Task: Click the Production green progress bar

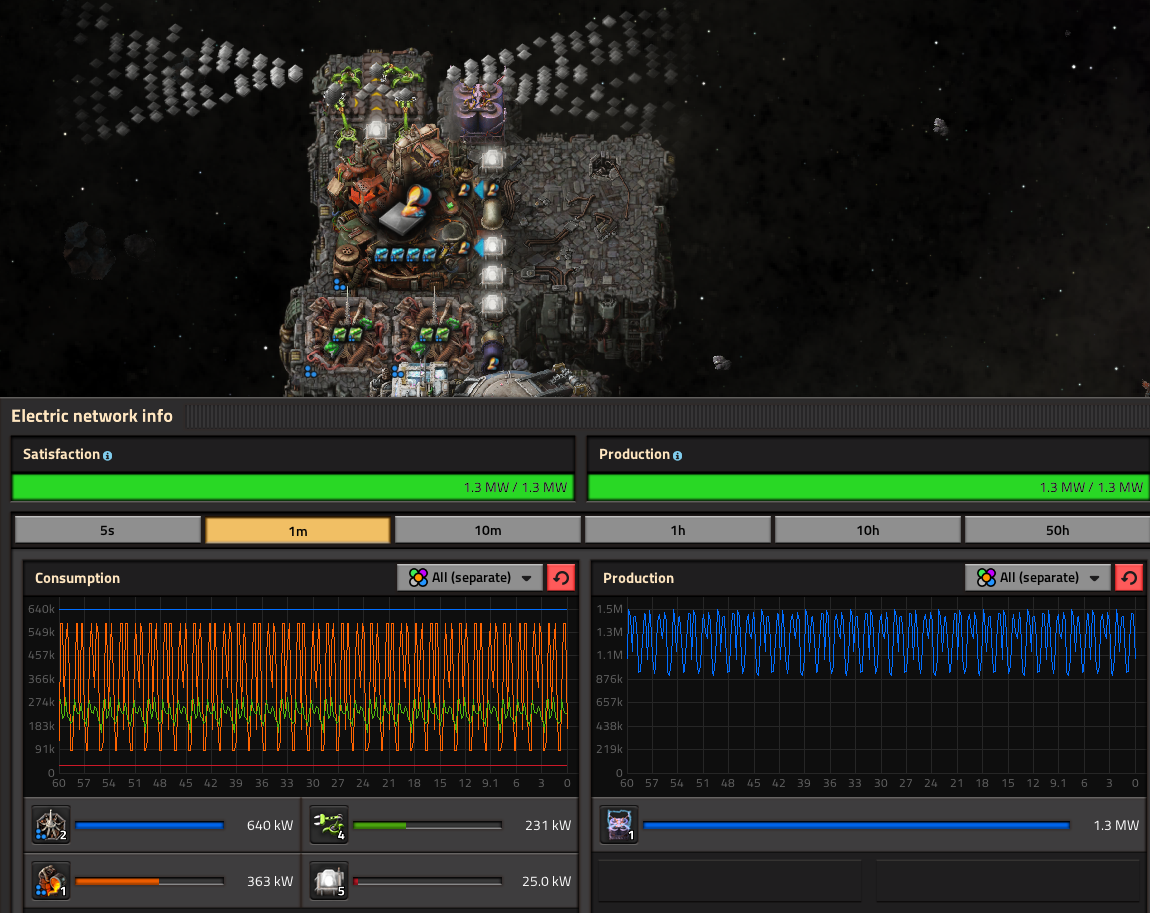Action: (868, 487)
